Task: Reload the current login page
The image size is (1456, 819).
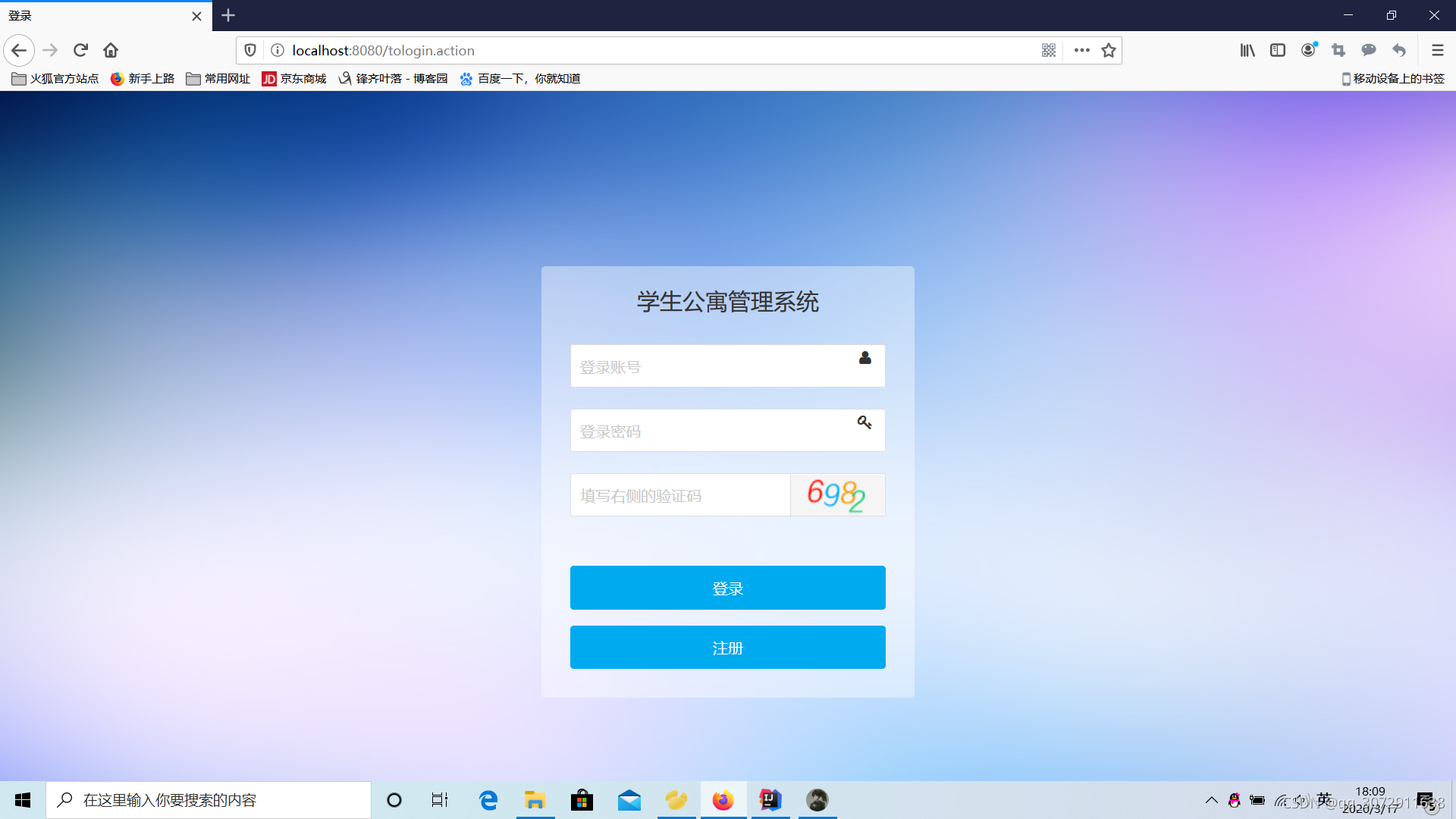Action: [80, 50]
